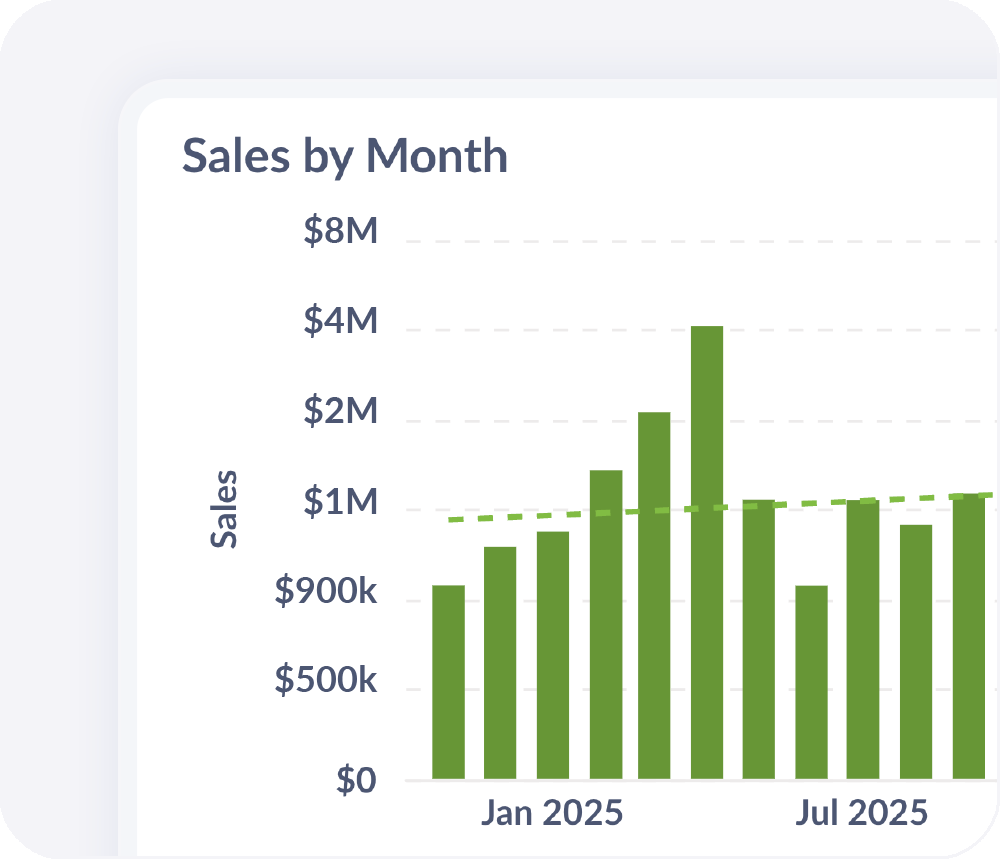Click the bar immediately right of the tallest bar
Screen dimensions: 1000x859
[x=758, y=640]
